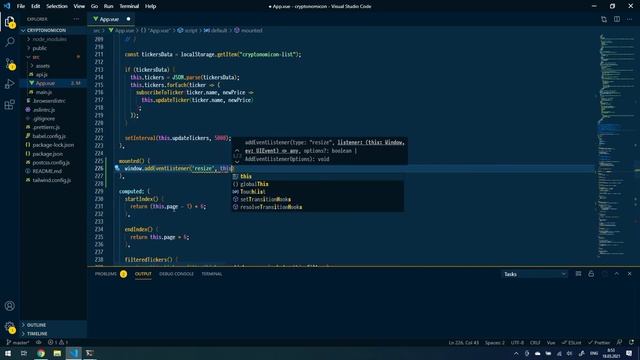
Task: Choose 'TouchList' autocomplete suggestion
Action: (318, 192)
